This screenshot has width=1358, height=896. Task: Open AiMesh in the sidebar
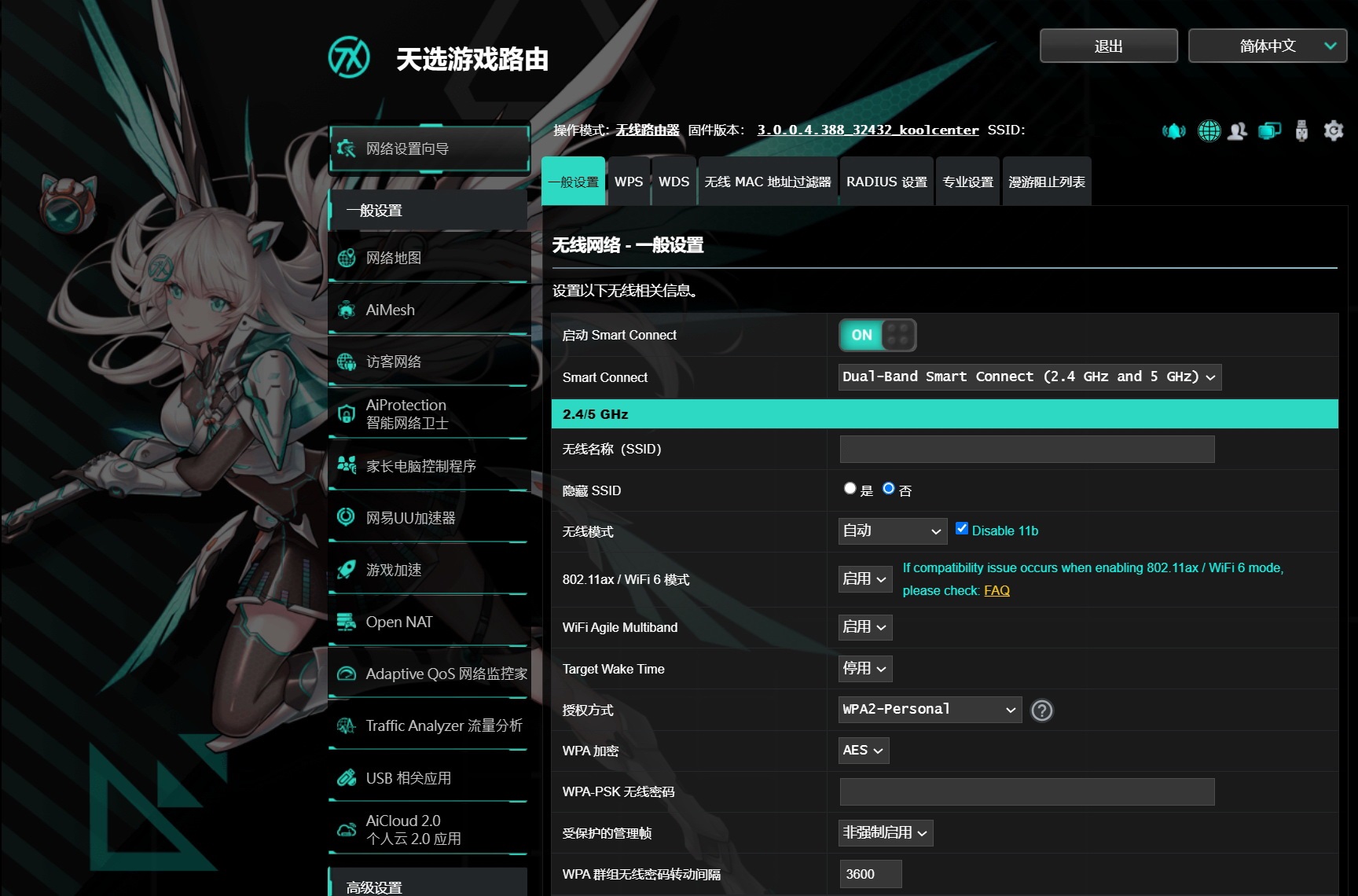click(x=429, y=310)
